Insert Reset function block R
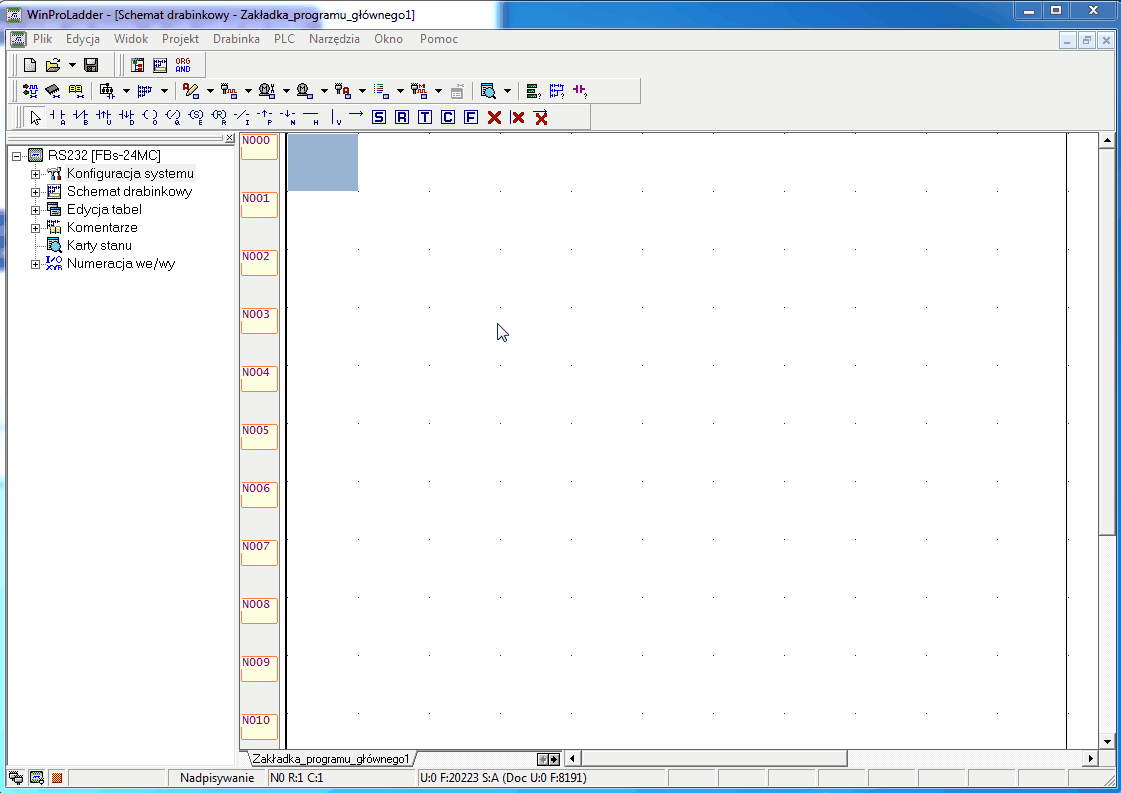 402,117
